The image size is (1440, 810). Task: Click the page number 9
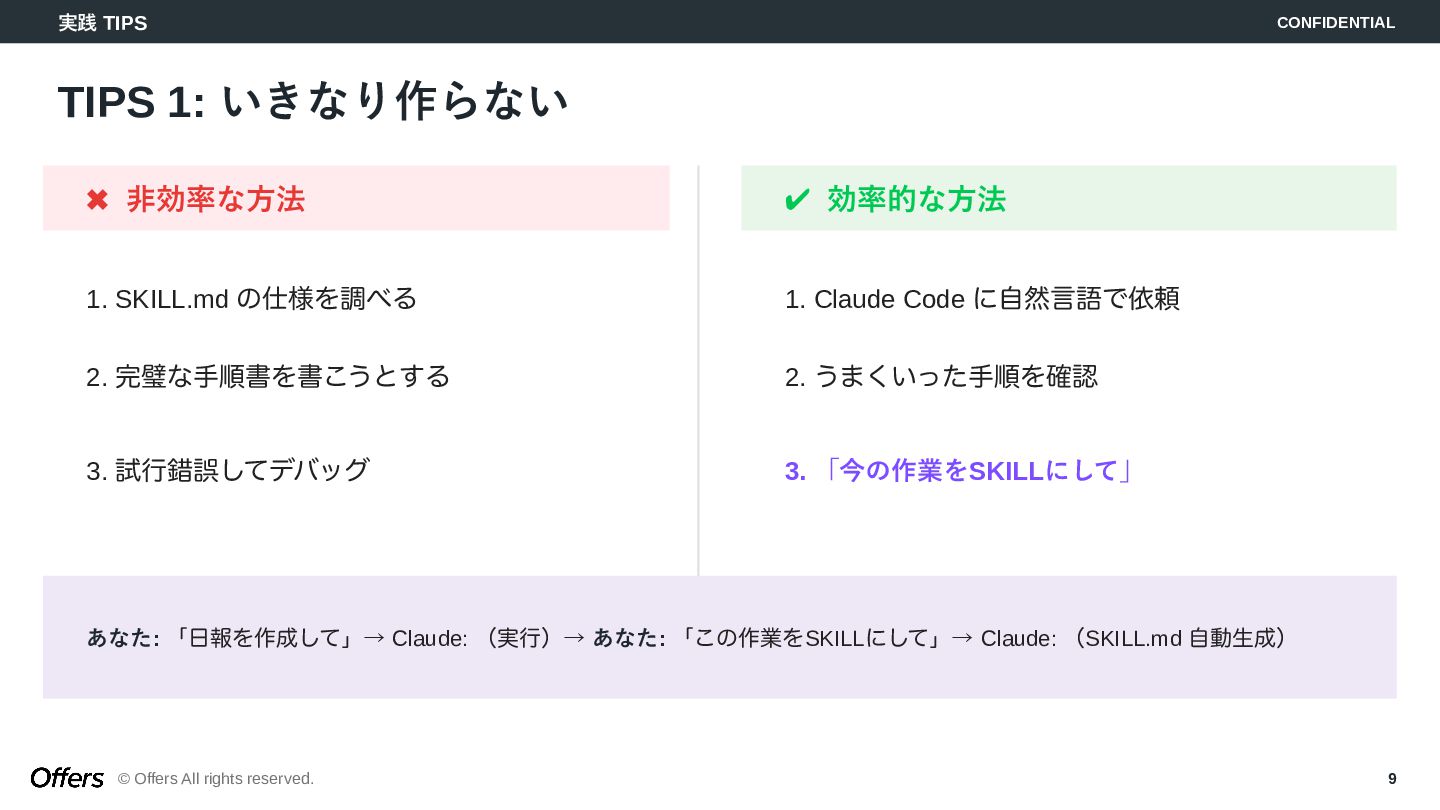pos(1392,779)
